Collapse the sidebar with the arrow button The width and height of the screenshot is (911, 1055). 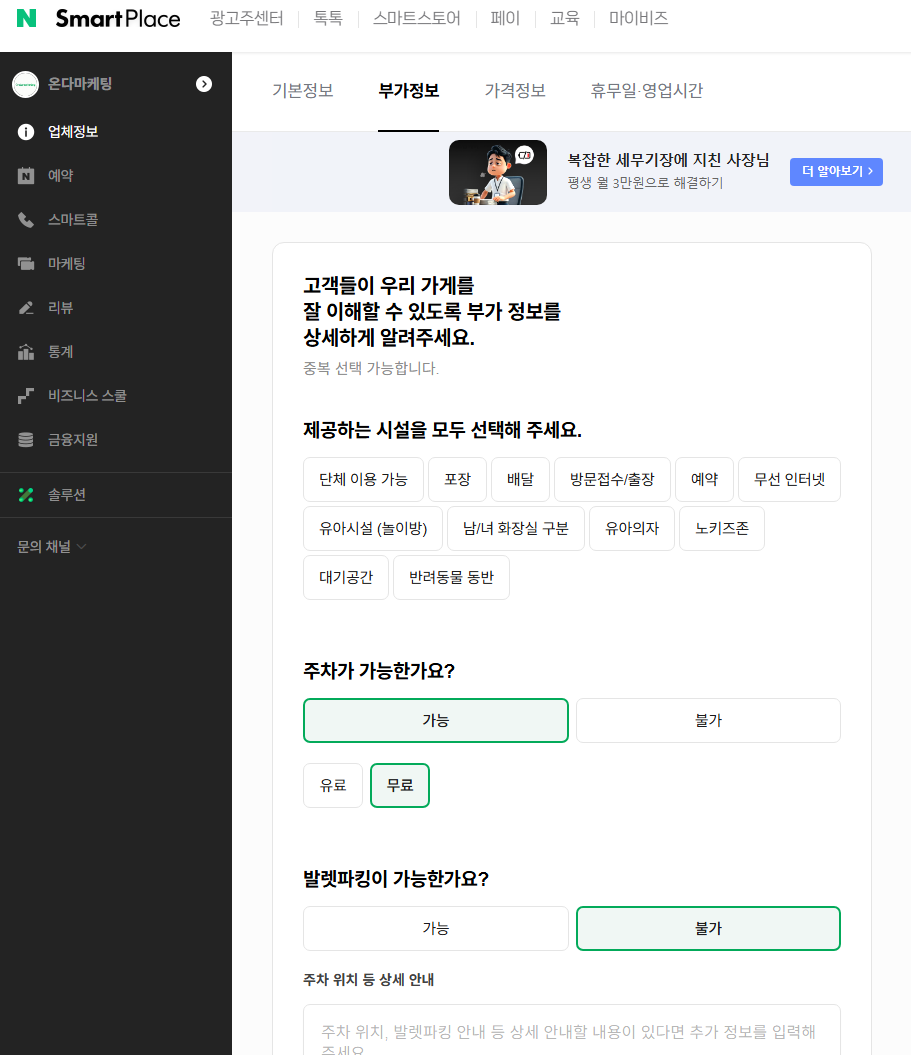coord(204,84)
